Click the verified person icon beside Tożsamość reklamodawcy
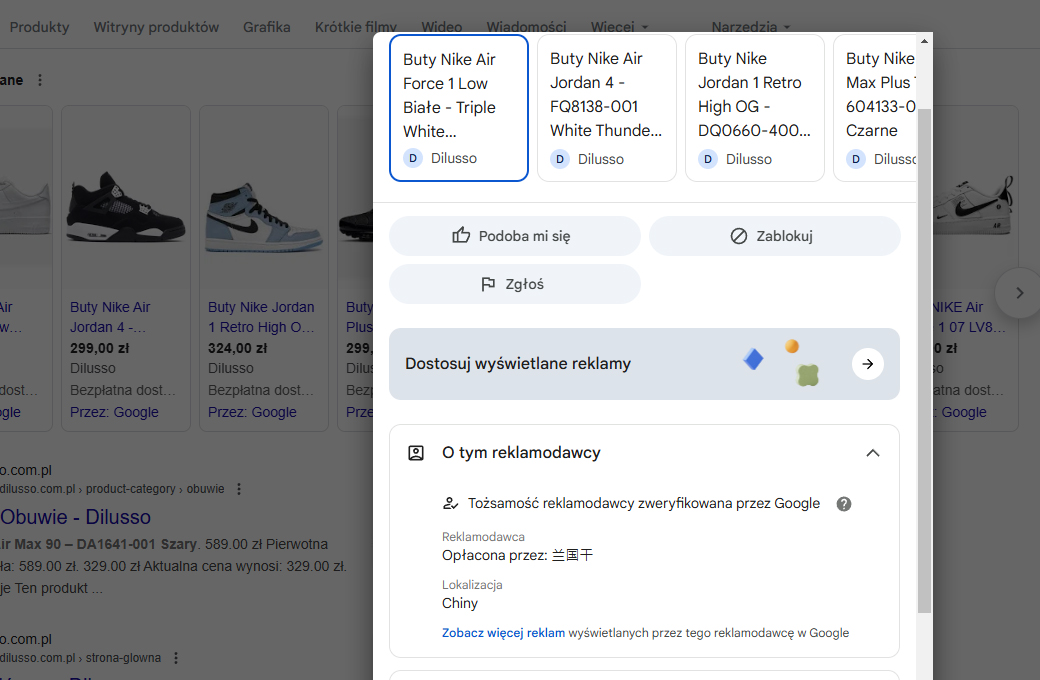 (x=450, y=504)
